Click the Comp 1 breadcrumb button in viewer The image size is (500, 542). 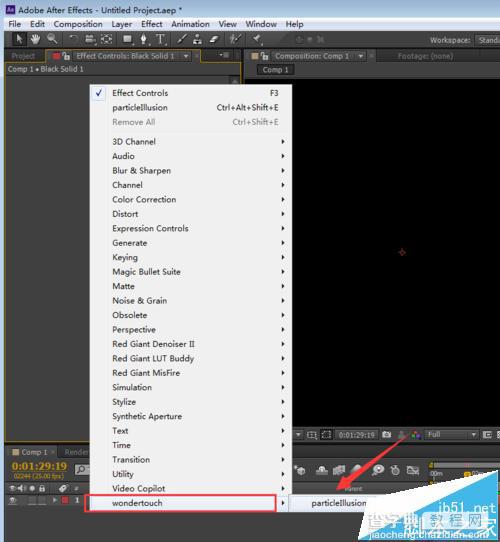point(276,70)
